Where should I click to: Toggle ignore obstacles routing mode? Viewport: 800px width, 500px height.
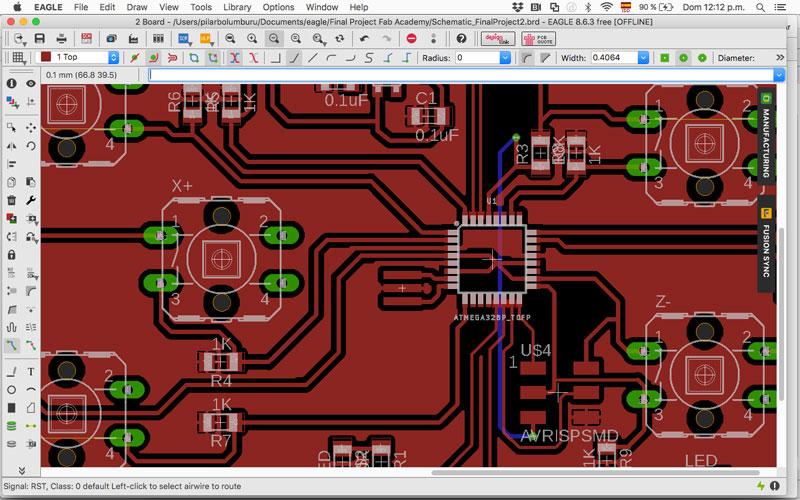tap(135, 58)
